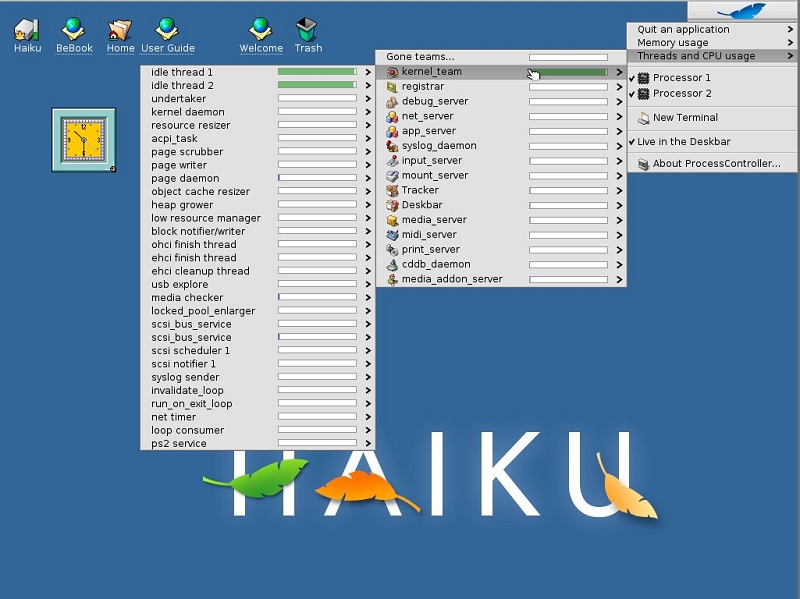Disable Processor 1 checkbox
The height and width of the screenshot is (599, 800).
633,78
